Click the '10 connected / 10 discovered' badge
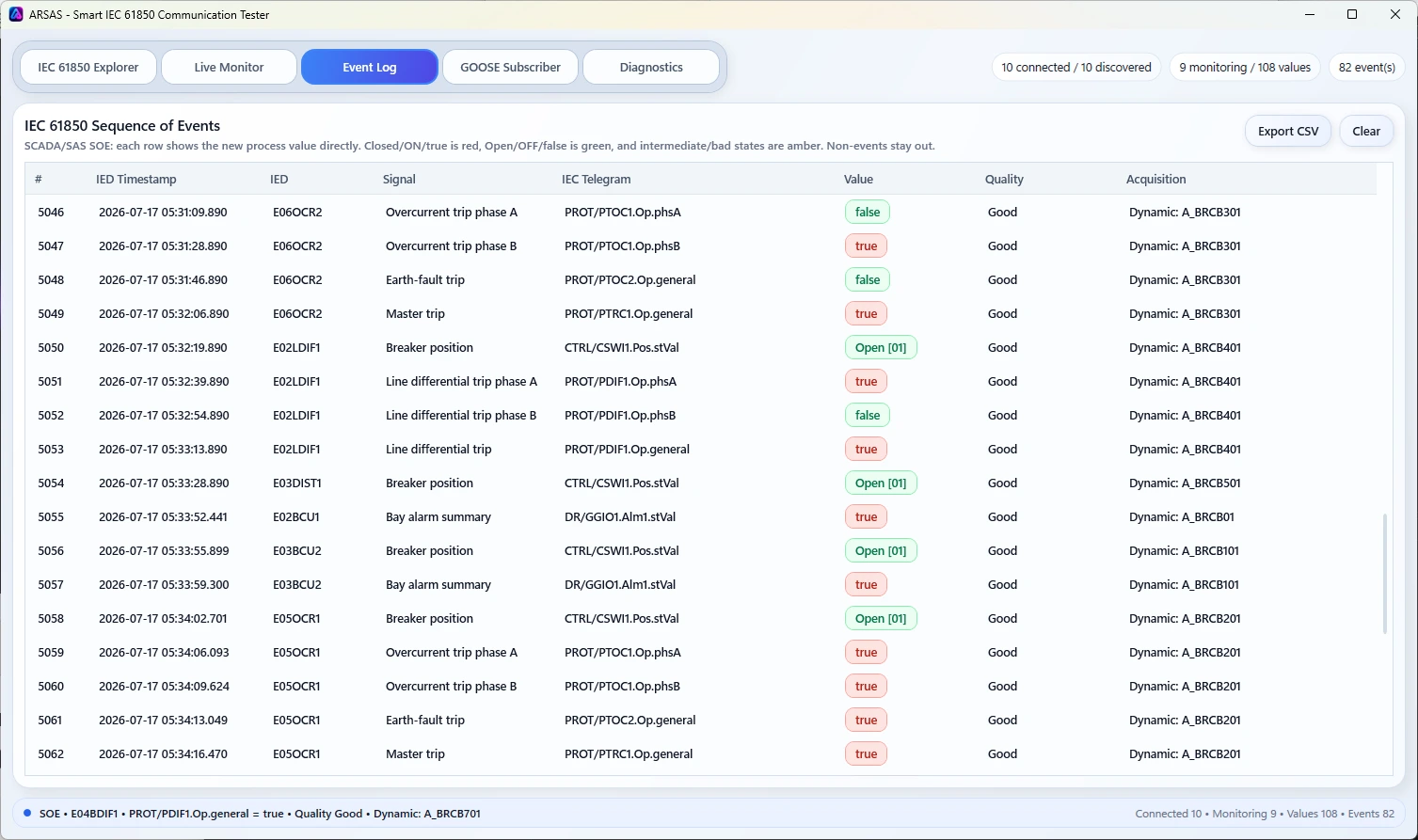Viewport: 1418px width, 840px height. tap(1076, 67)
